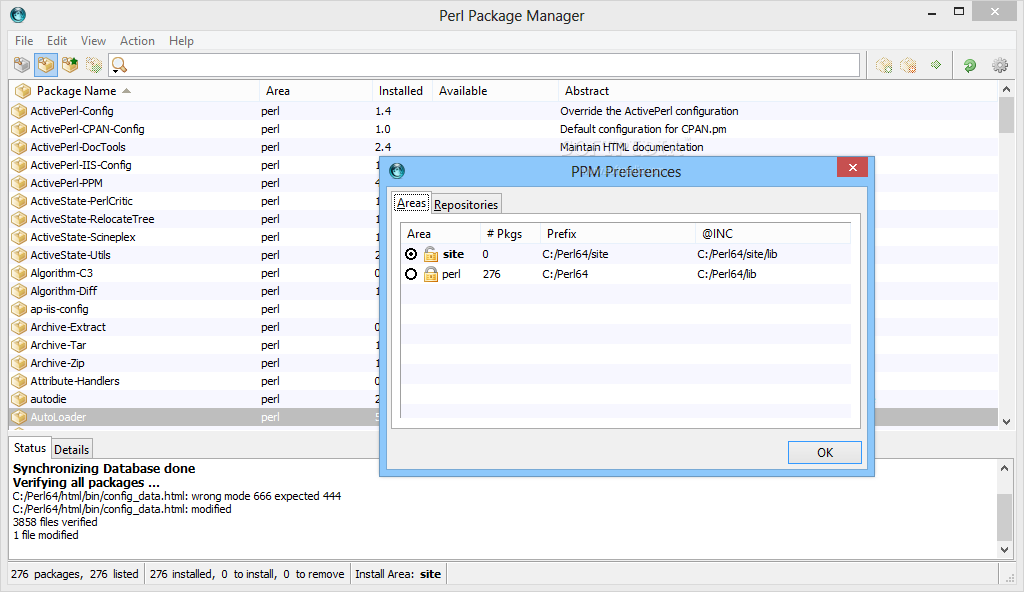Click inside the package search field
Viewport: 1024px width, 592px height.
click(493, 65)
